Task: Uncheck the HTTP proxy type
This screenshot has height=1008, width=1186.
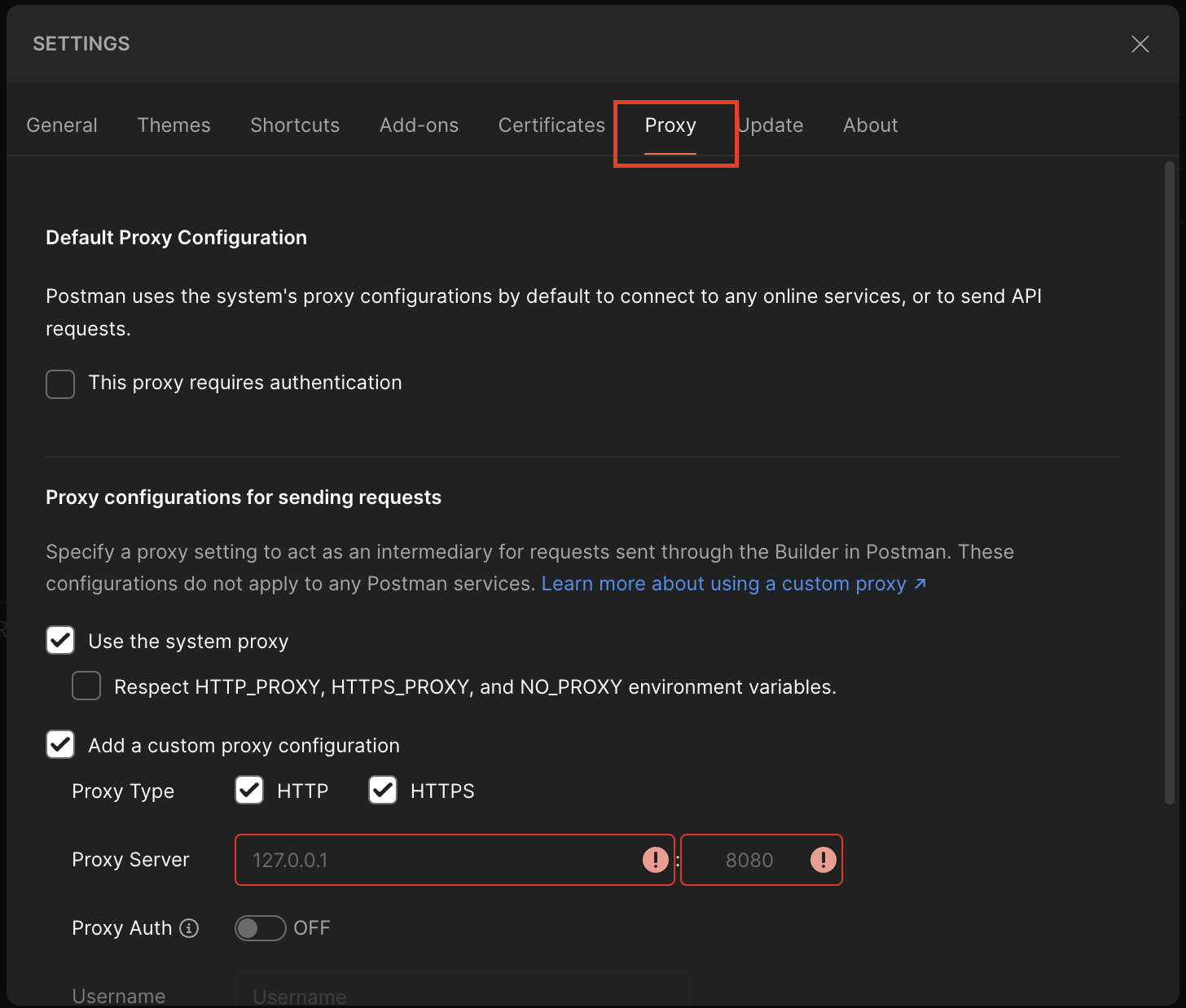Action: coord(249,790)
